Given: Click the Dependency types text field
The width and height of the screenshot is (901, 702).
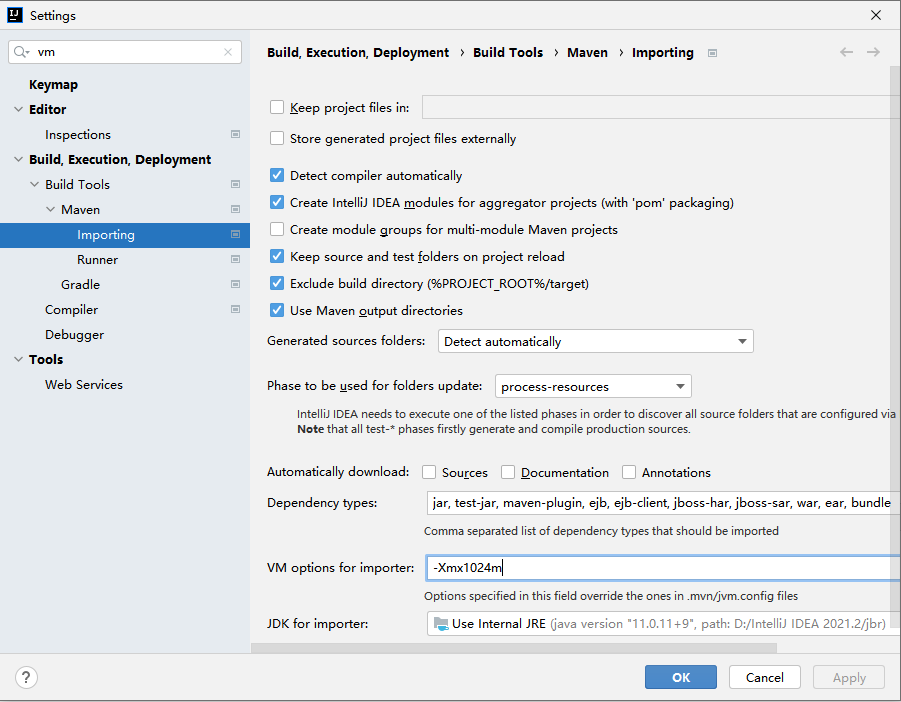Looking at the screenshot, I should pyautogui.click(x=663, y=503).
